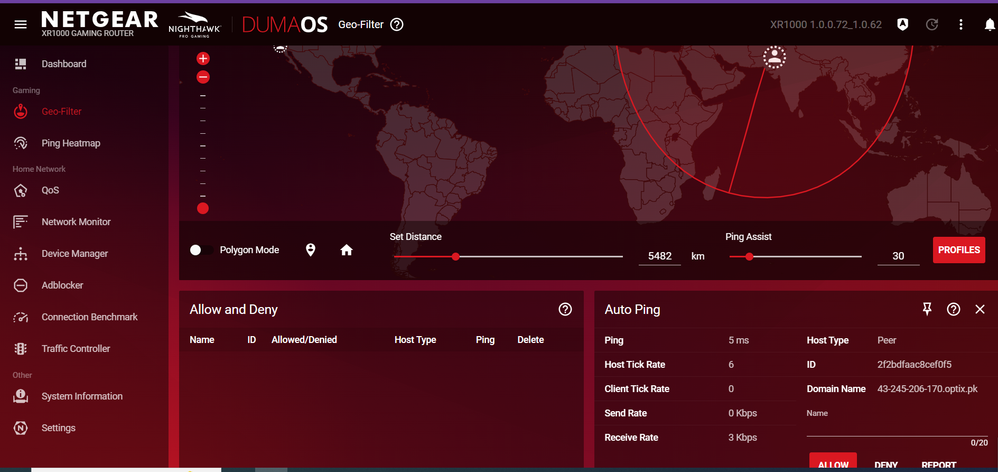Image resolution: width=998 pixels, height=472 pixels.
Task: Zoom out the map with minus button
Action: point(203,77)
